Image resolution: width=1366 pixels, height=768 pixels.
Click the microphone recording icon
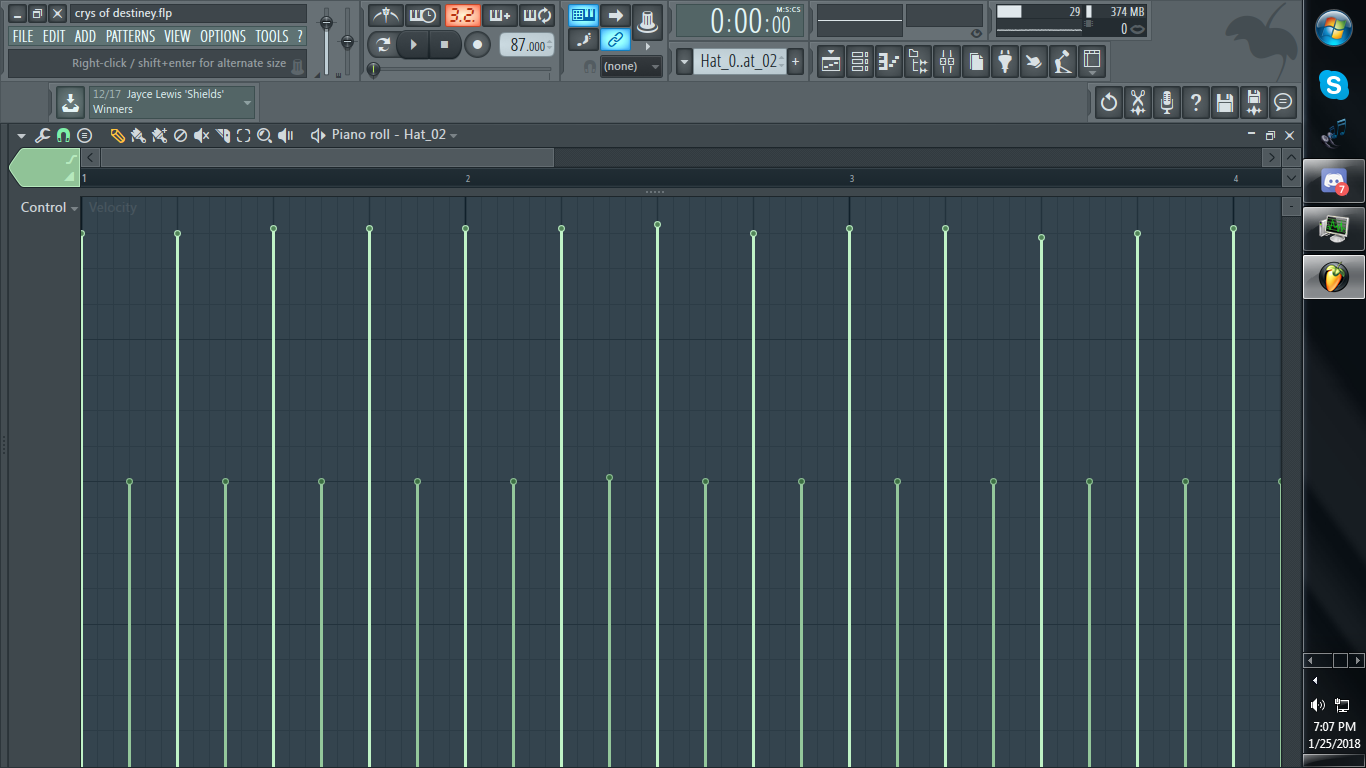[x=1167, y=102]
